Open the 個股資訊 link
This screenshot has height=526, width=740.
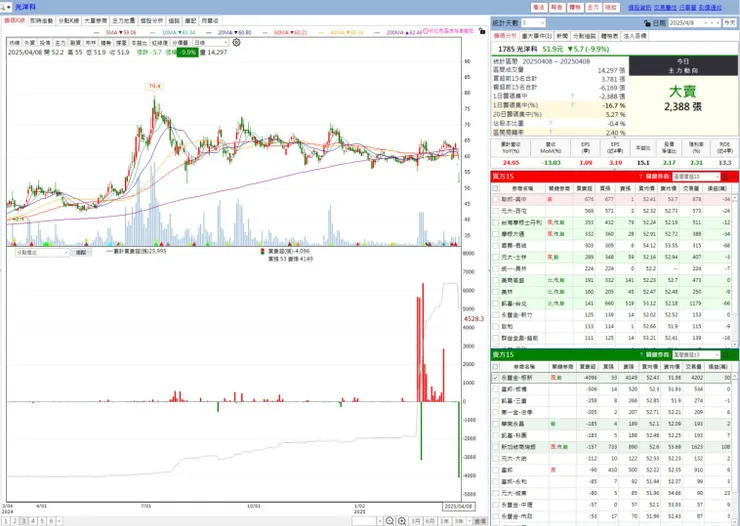pos(639,8)
